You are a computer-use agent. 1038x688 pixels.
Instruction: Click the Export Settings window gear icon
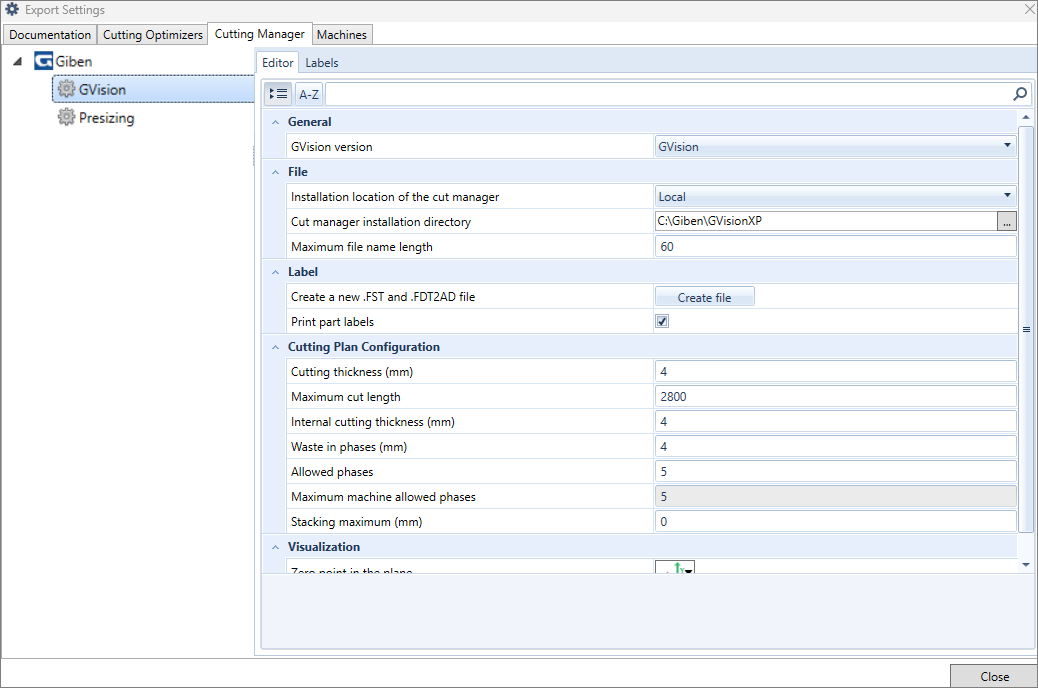(x=12, y=9)
